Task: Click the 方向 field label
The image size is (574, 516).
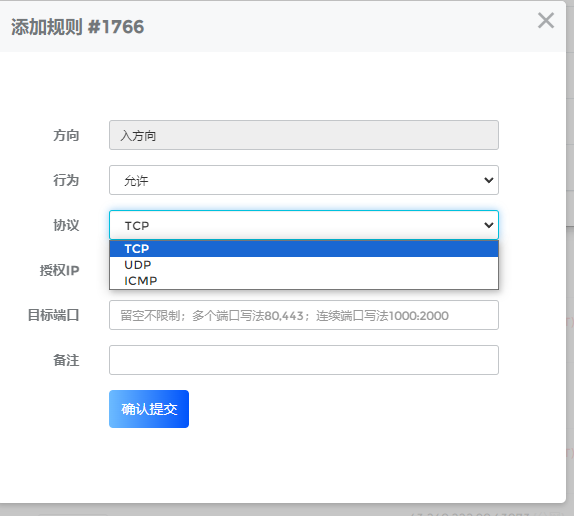Action: click(66, 135)
